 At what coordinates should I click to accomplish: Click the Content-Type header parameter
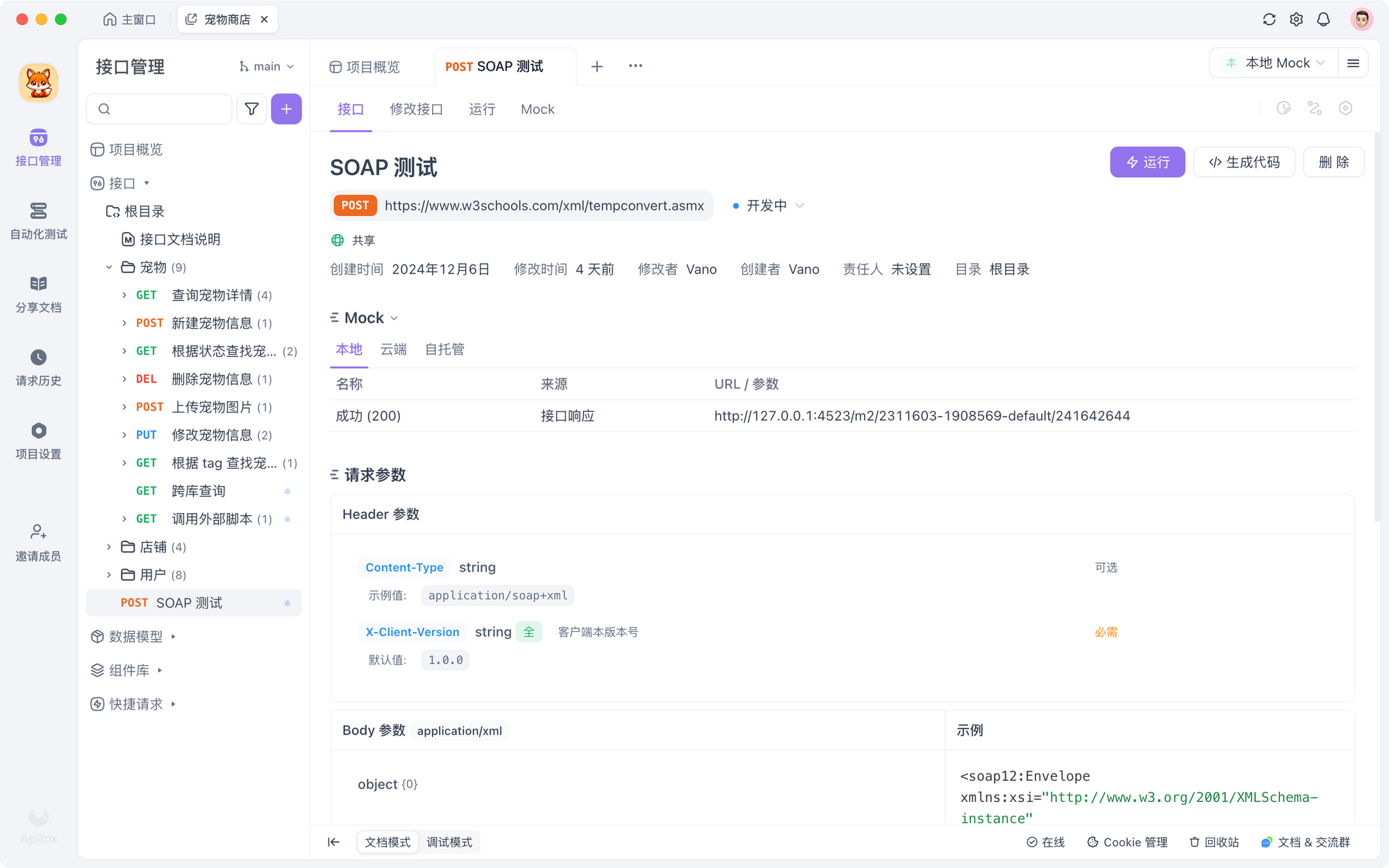[404, 567]
